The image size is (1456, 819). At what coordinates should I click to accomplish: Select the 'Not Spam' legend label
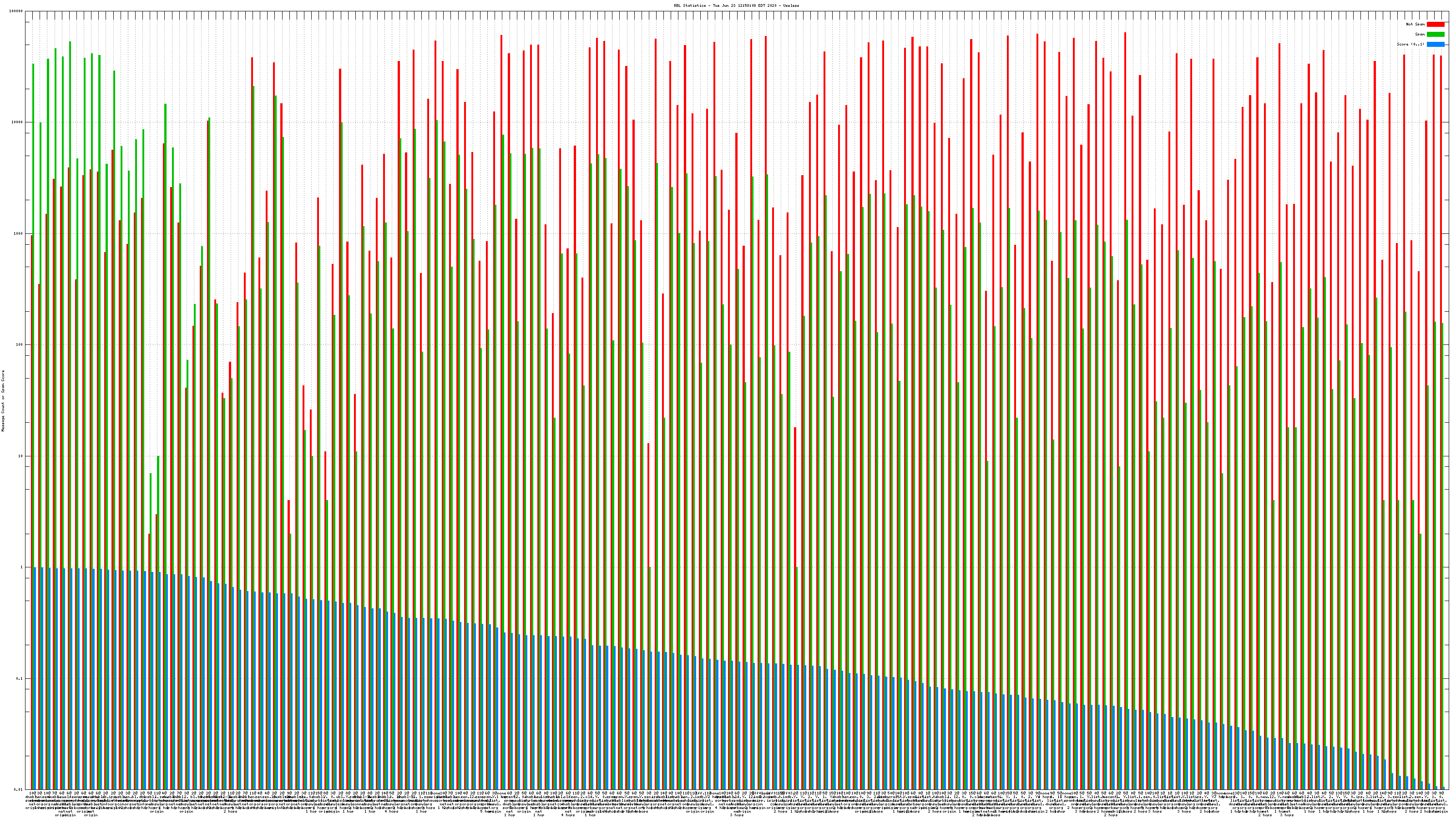pyautogui.click(x=1416, y=24)
